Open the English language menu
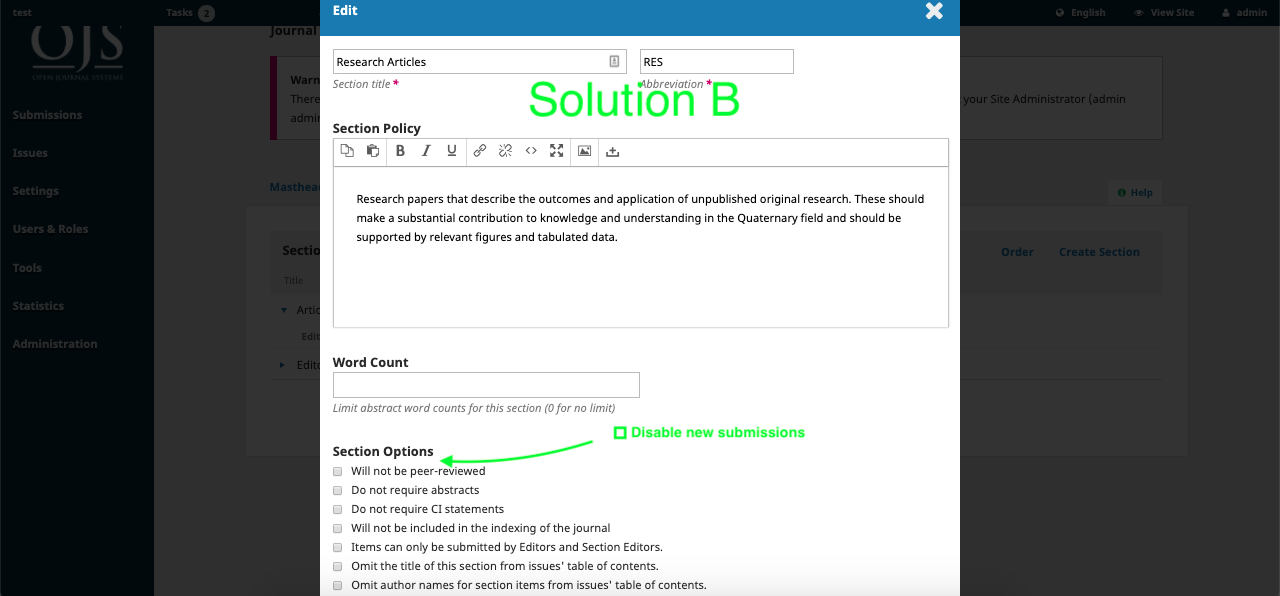Image resolution: width=1280 pixels, height=596 pixels. [1081, 12]
